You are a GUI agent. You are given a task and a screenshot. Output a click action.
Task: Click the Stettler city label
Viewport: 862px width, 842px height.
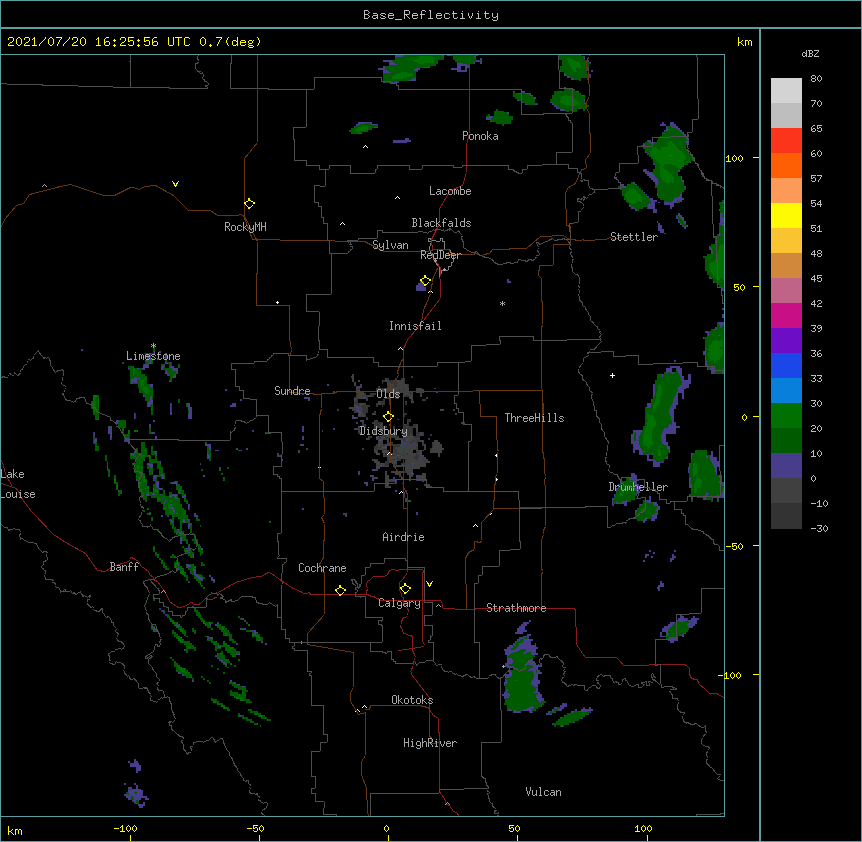634,237
